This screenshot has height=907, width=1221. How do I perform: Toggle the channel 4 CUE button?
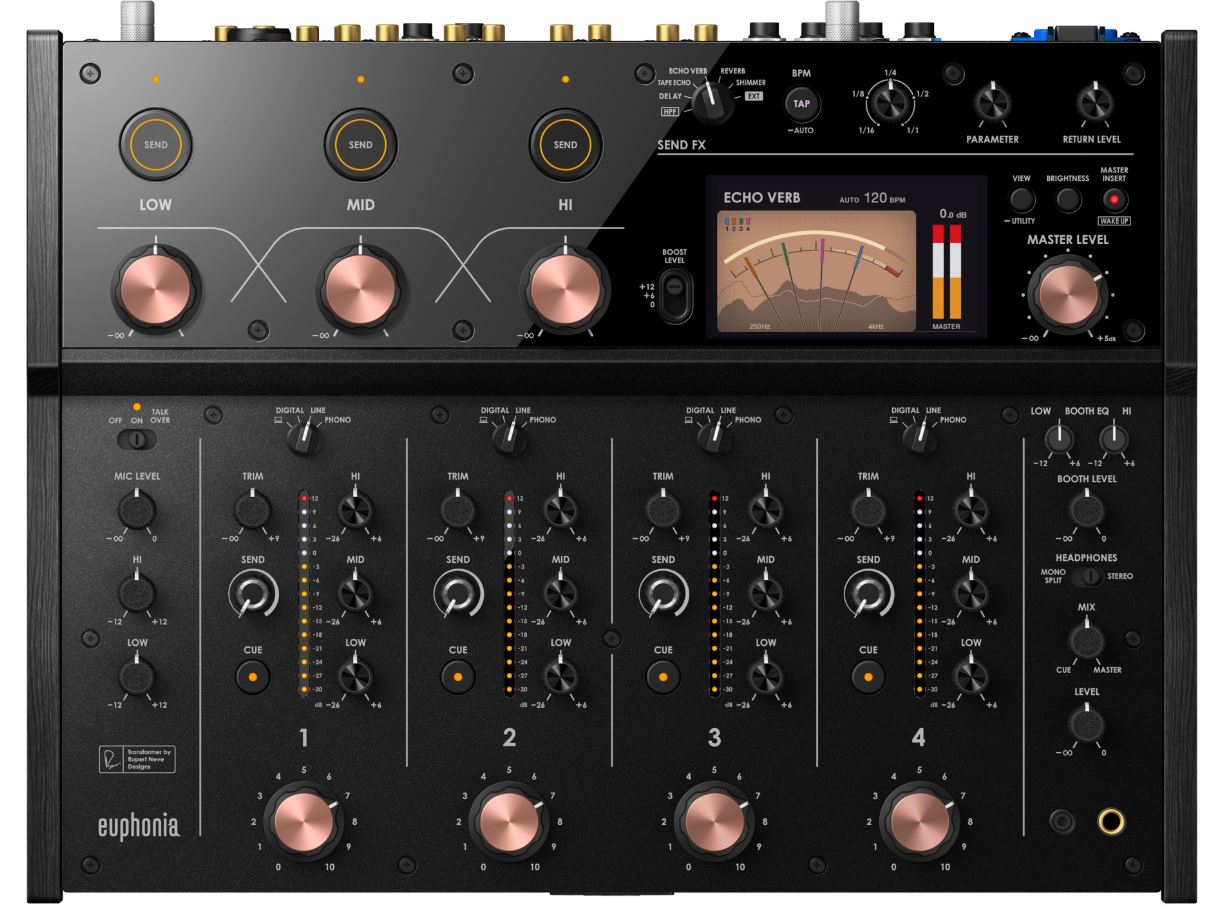(x=868, y=677)
